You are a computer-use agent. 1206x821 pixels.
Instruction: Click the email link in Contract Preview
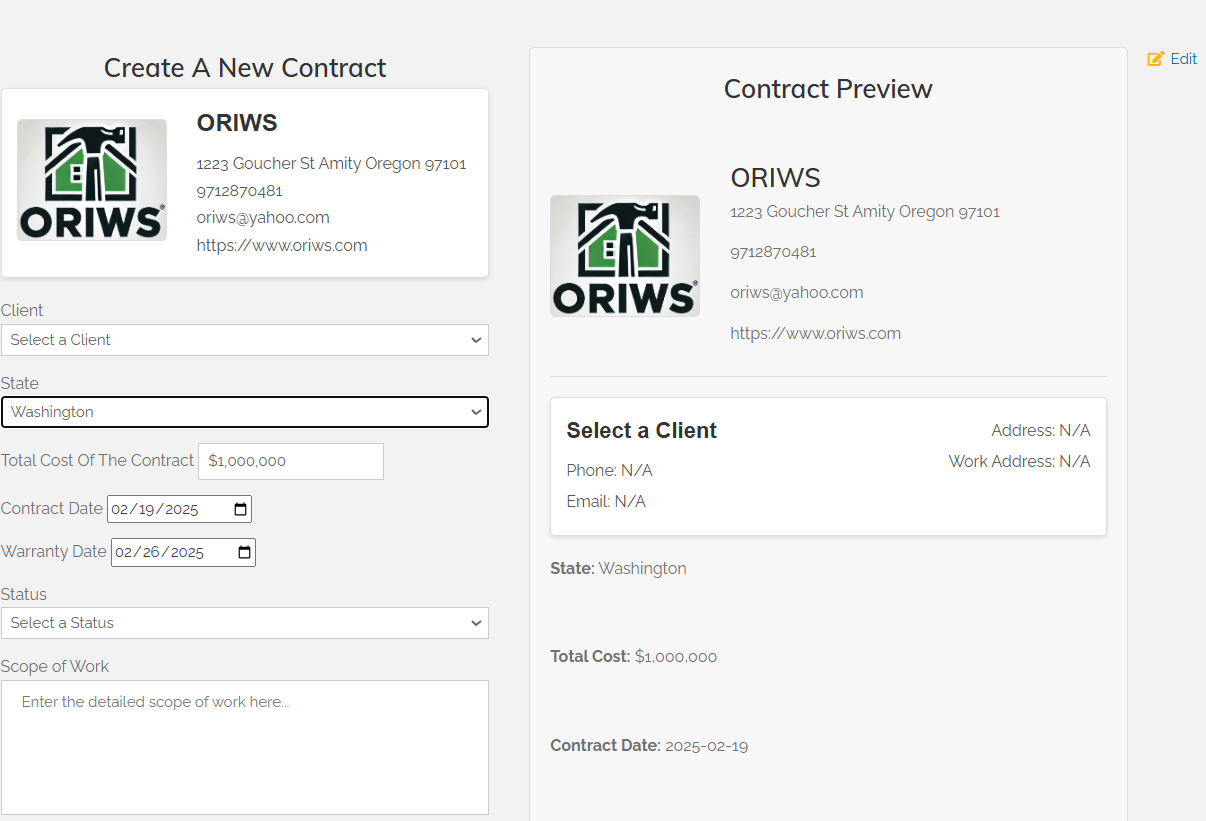(x=796, y=292)
